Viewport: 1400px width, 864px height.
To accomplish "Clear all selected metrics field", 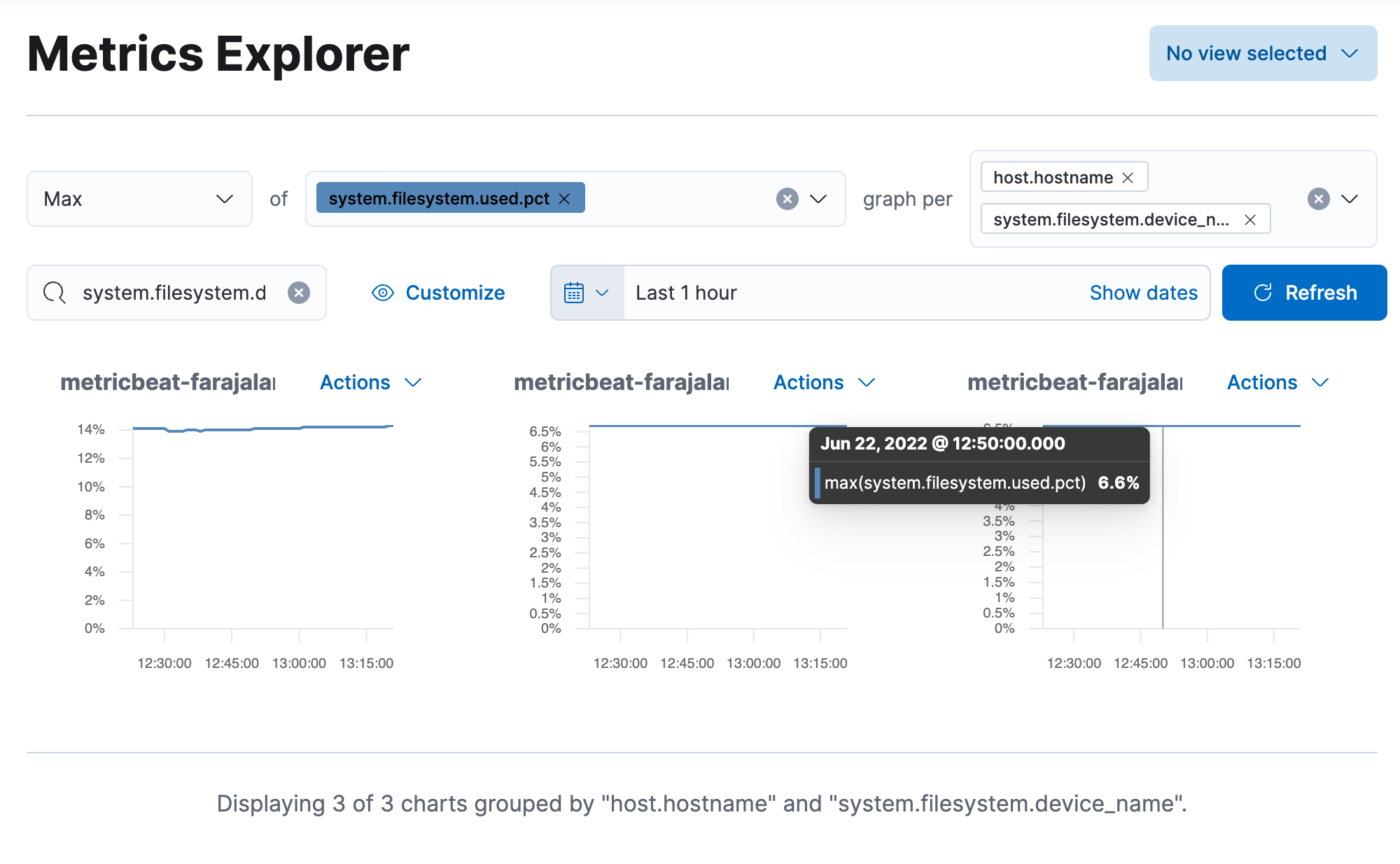I will click(x=787, y=199).
